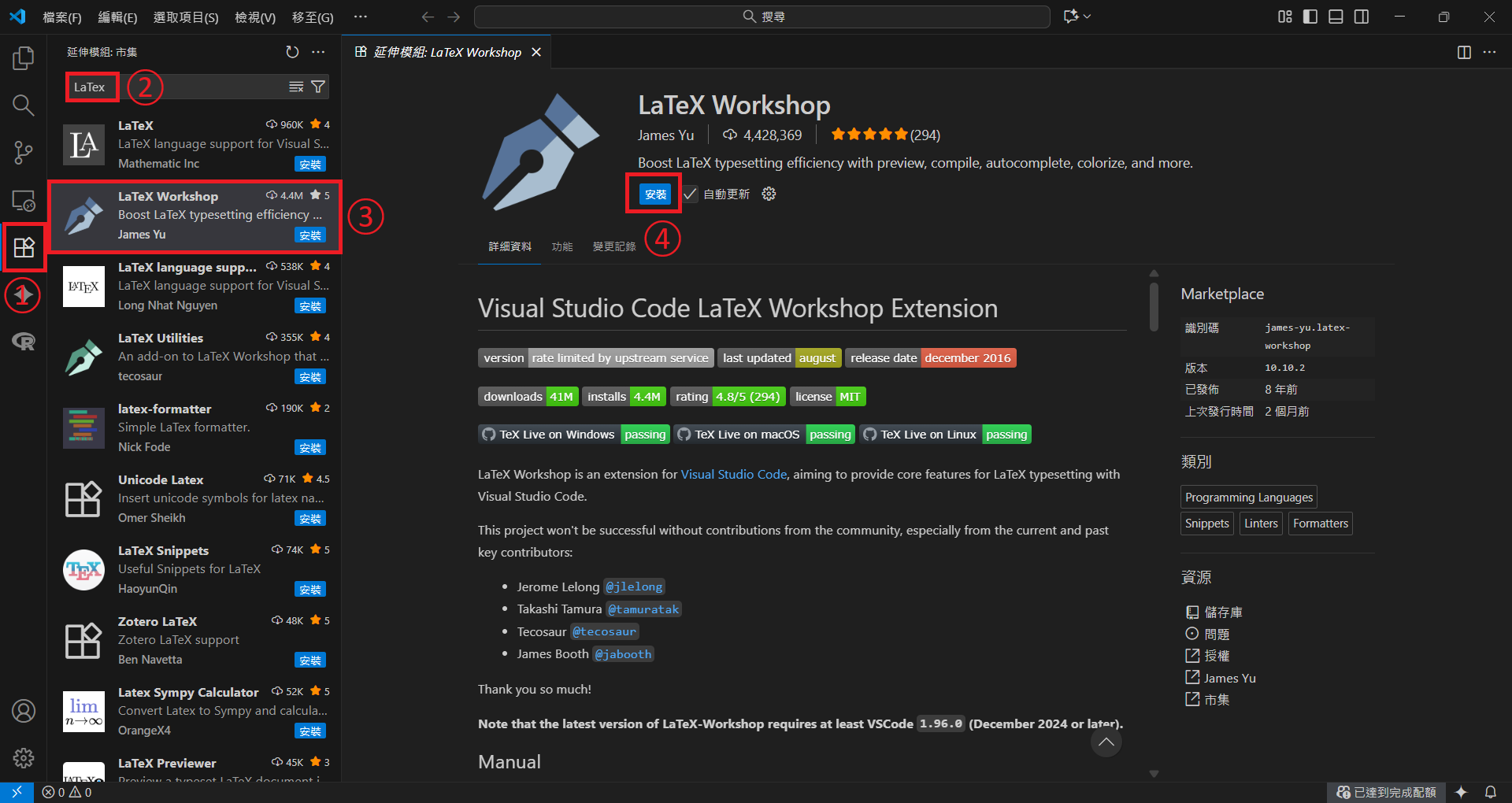
Task: Click the command center search box
Action: point(762,17)
